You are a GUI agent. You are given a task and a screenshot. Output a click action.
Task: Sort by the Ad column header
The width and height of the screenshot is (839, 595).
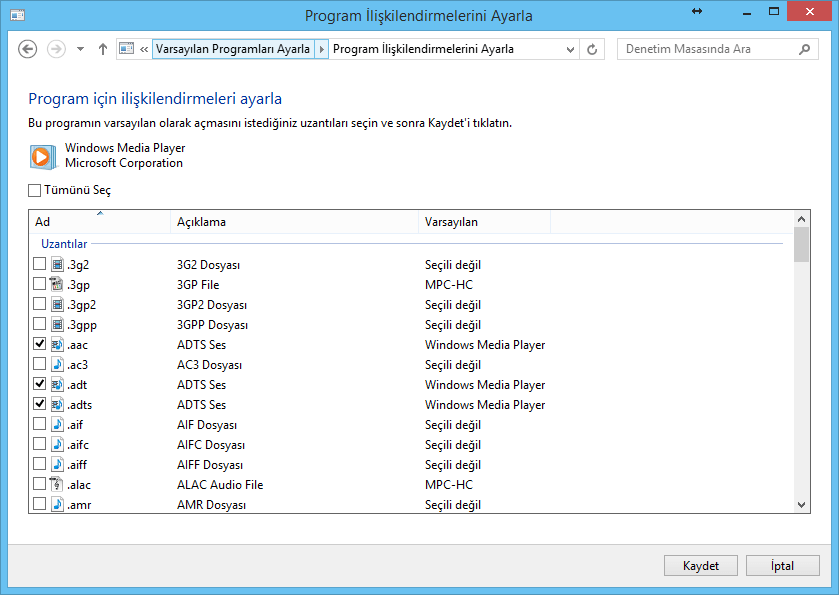tap(100, 222)
